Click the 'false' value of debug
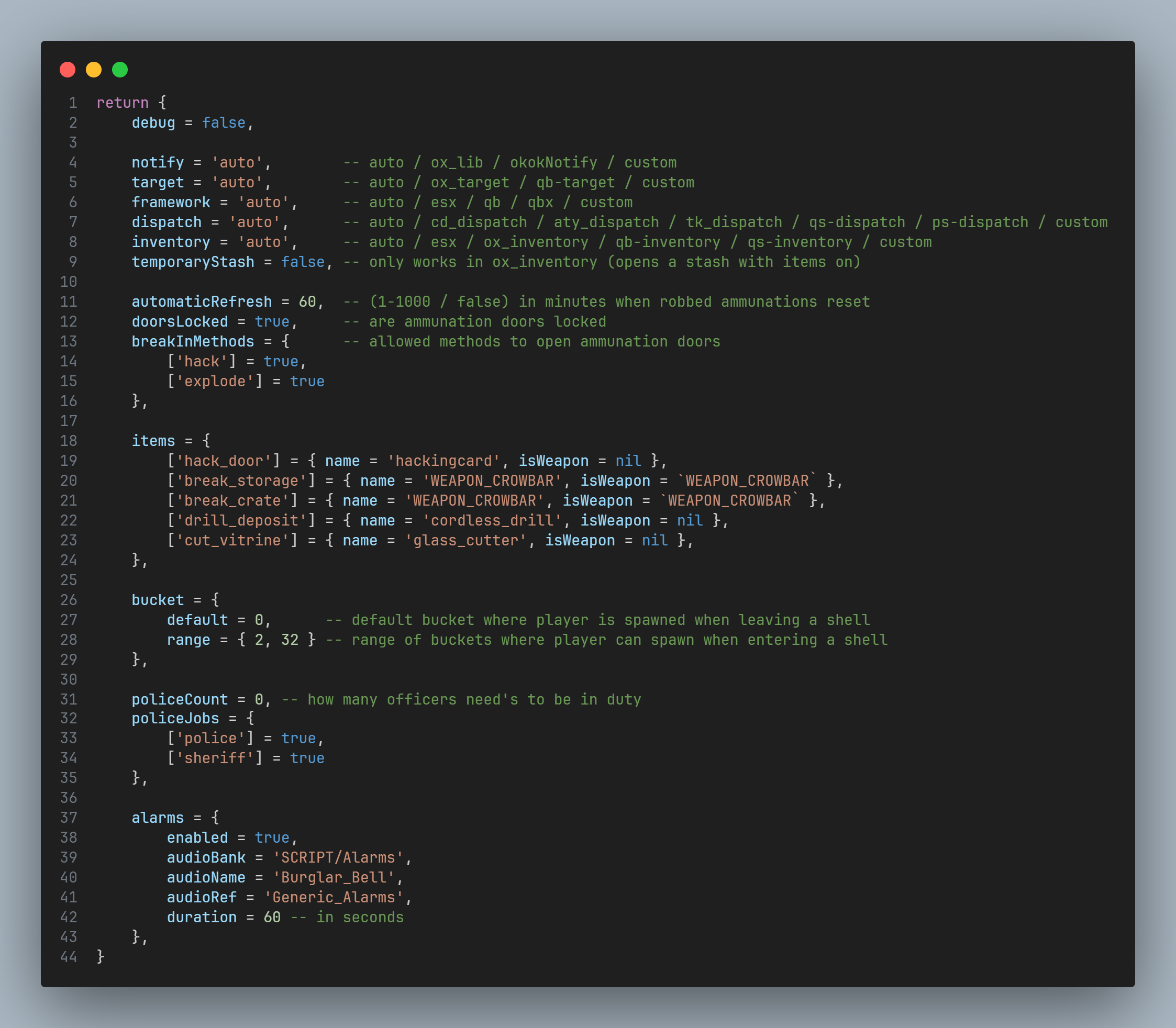The height and width of the screenshot is (1028, 1176). point(223,123)
